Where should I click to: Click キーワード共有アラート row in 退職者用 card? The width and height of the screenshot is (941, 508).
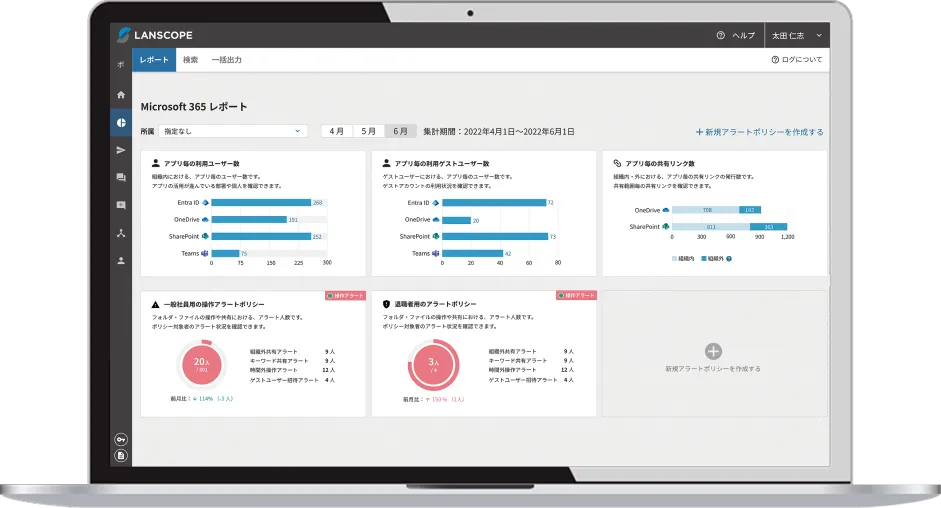click(531, 361)
